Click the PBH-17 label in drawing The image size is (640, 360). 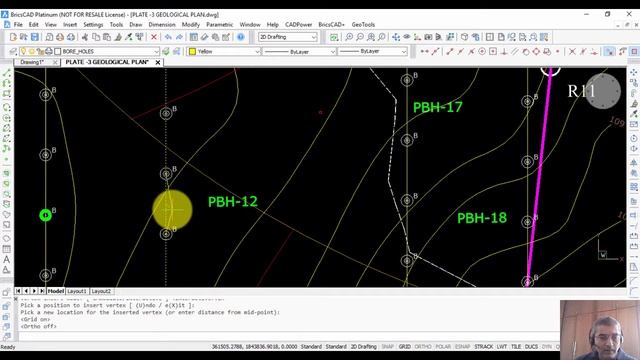[438, 107]
